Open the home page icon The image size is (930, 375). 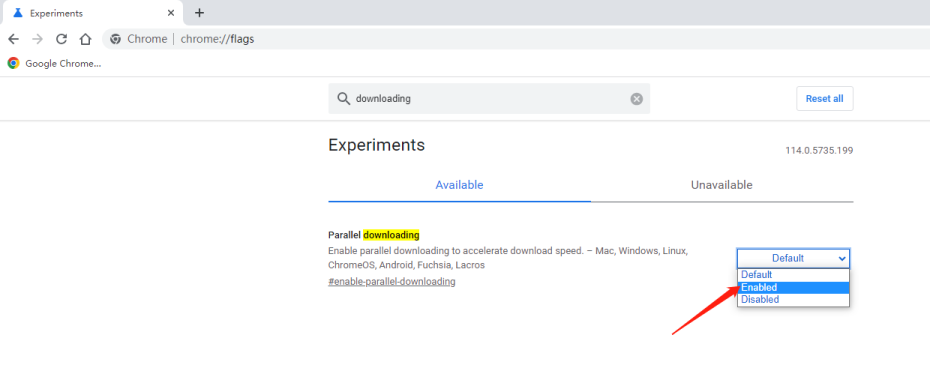pos(85,39)
